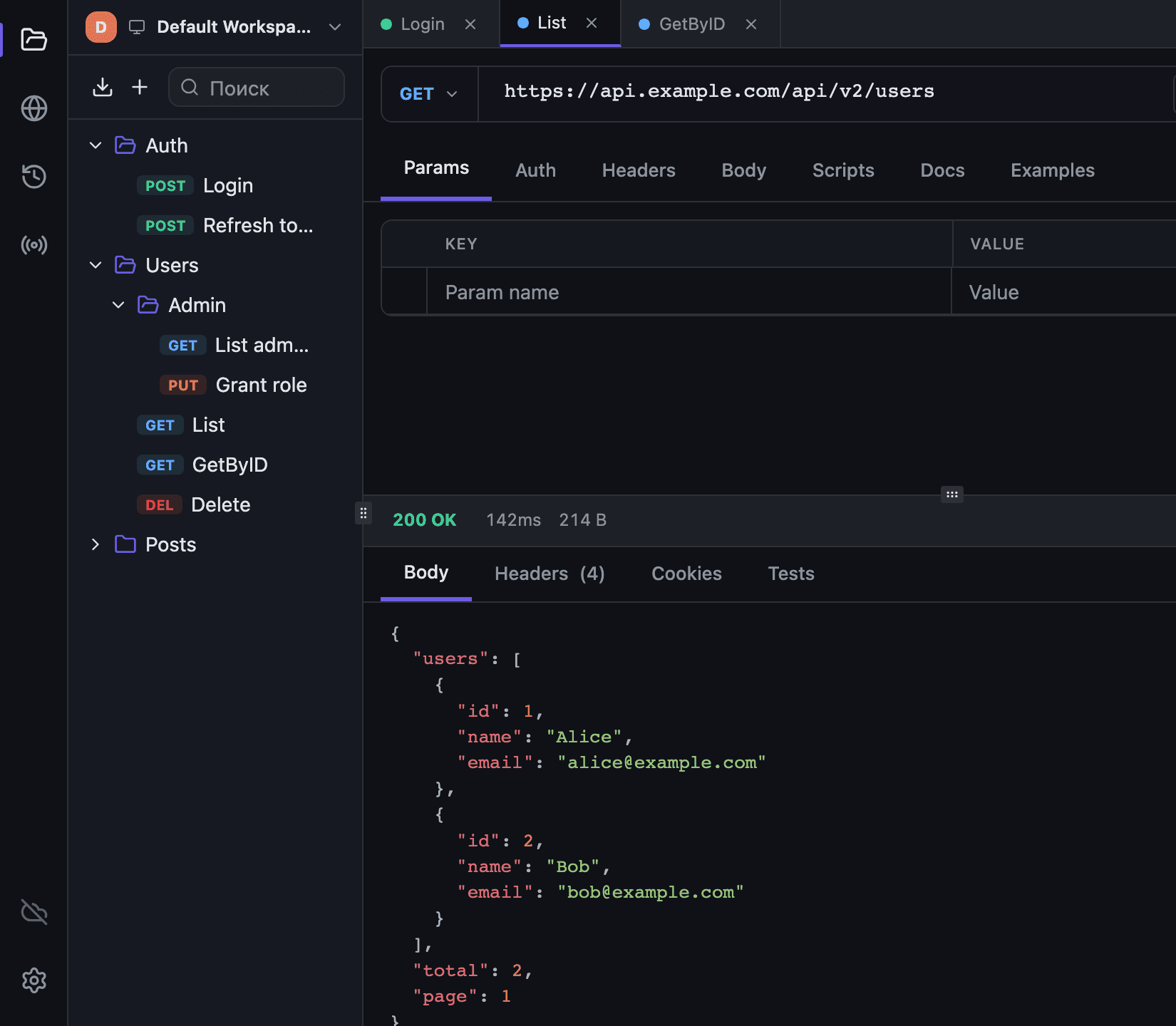
Task: Close the GetByID tab
Action: tap(751, 24)
